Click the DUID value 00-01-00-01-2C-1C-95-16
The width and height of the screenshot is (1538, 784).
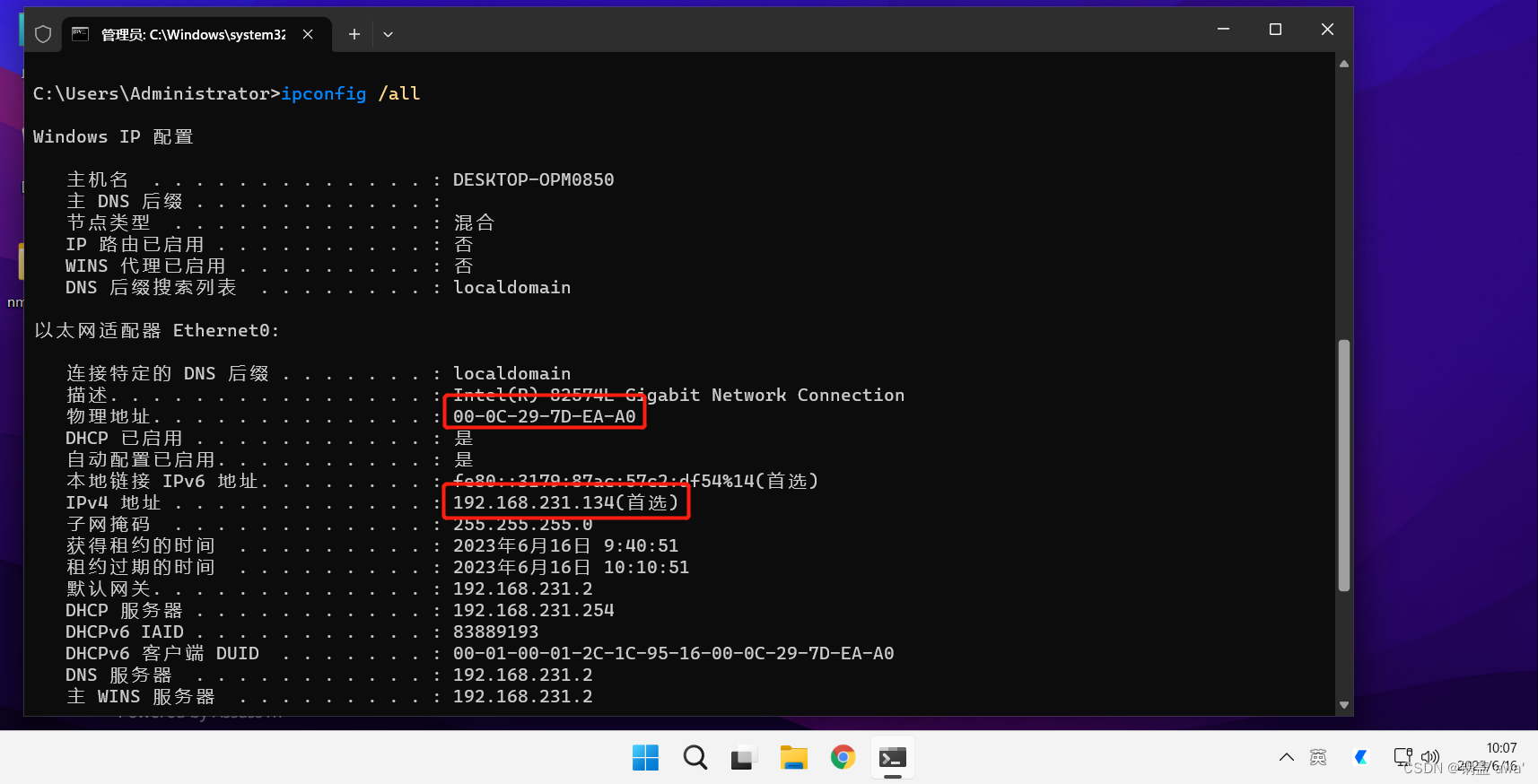pyautogui.click(x=673, y=653)
